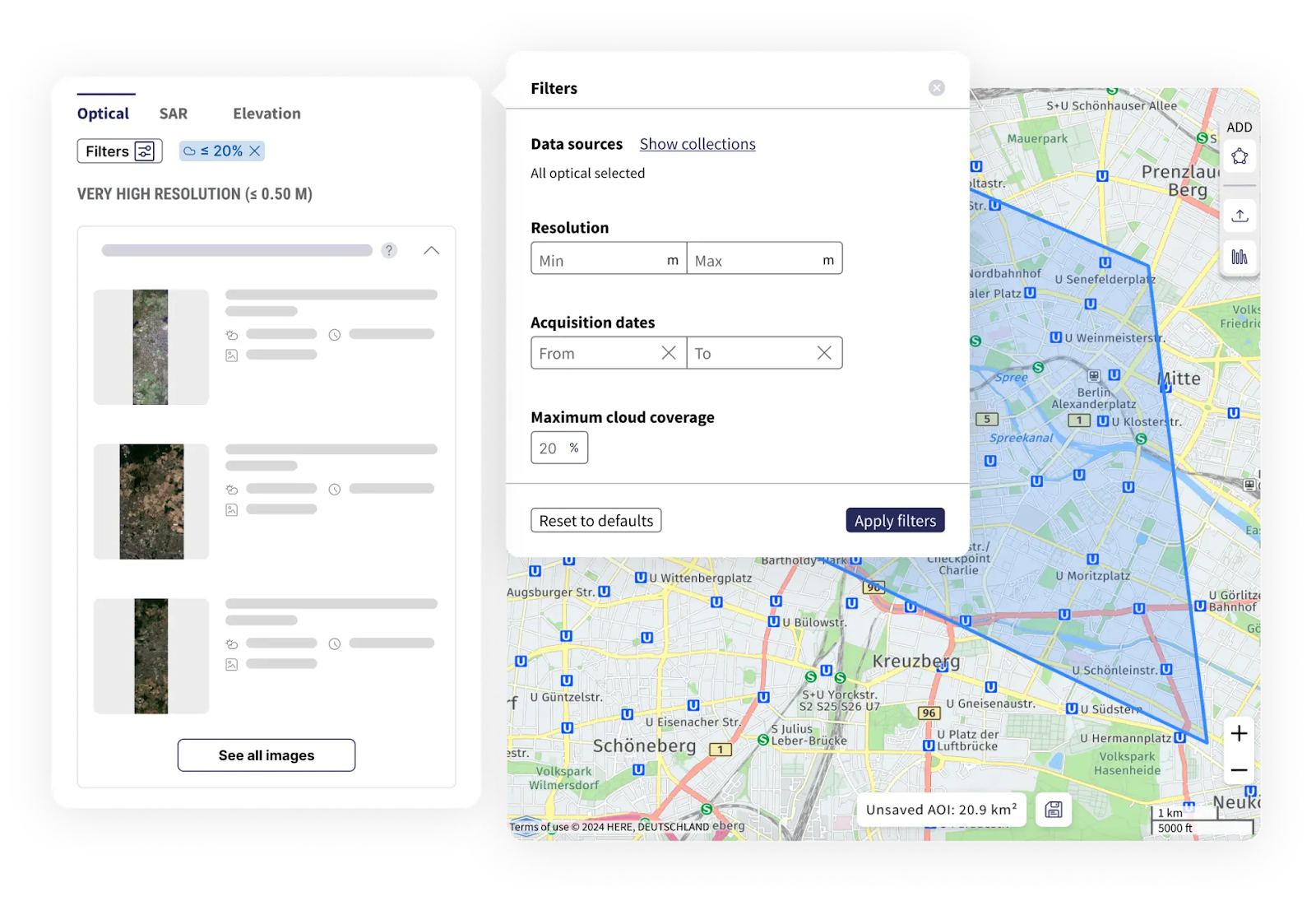Click the clock icon in the second result

point(335,490)
